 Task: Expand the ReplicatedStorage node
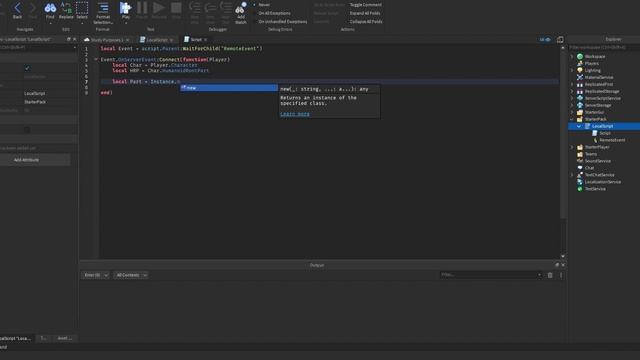point(572,91)
